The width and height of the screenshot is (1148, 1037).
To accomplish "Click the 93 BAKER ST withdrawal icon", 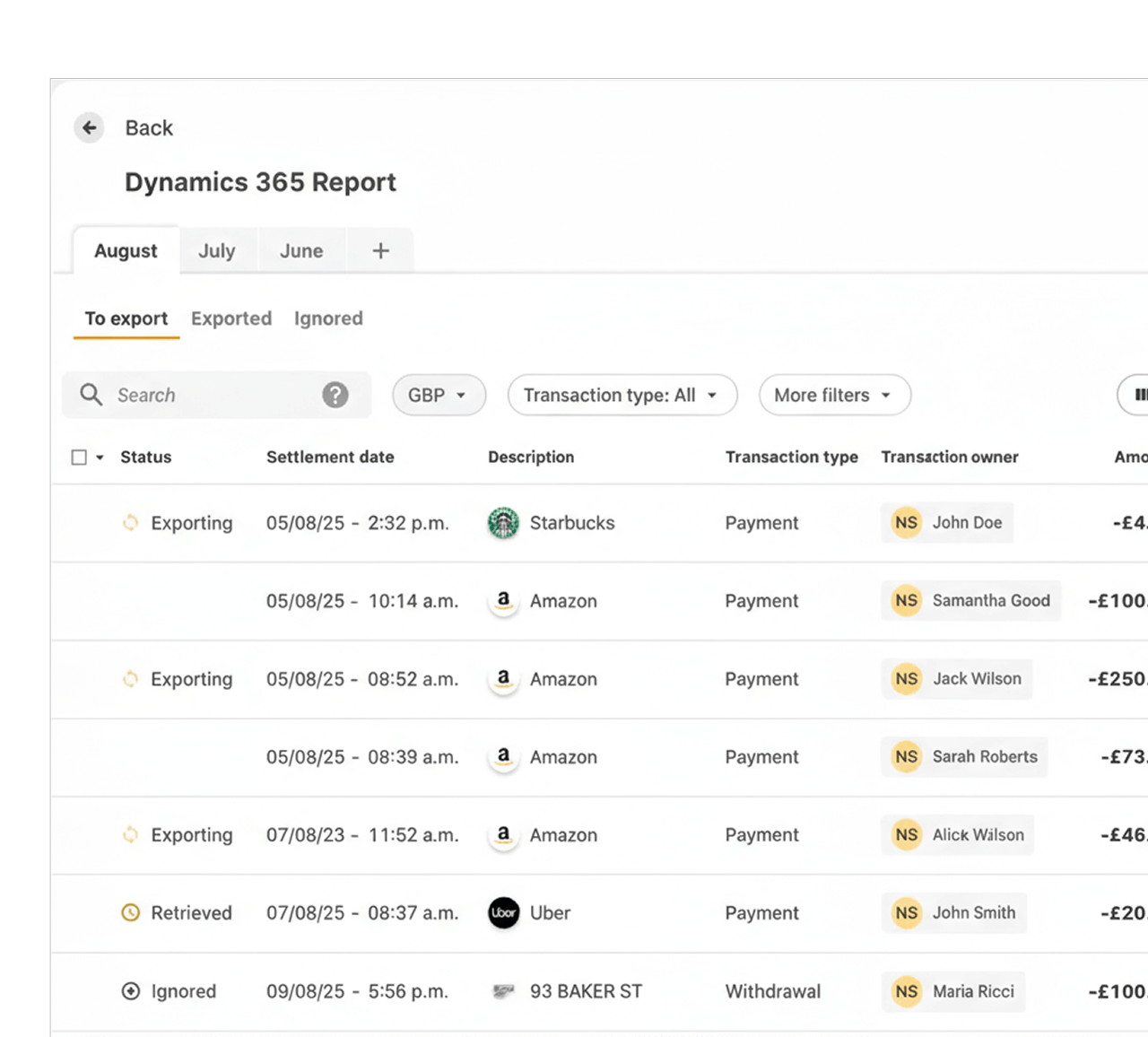I will point(503,991).
